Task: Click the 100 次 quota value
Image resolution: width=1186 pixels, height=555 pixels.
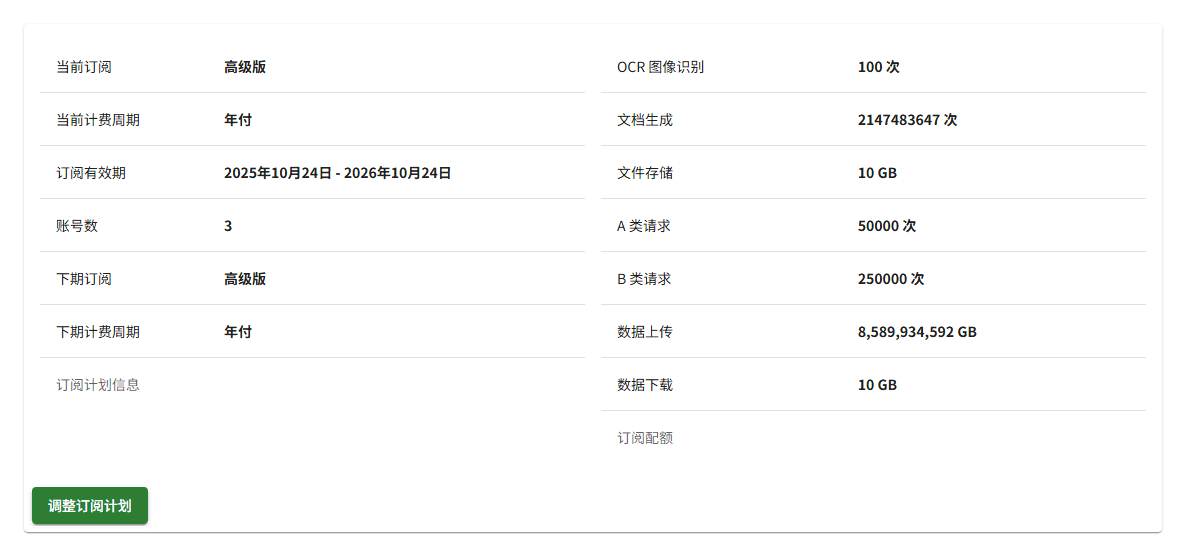Action: coord(879,67)
